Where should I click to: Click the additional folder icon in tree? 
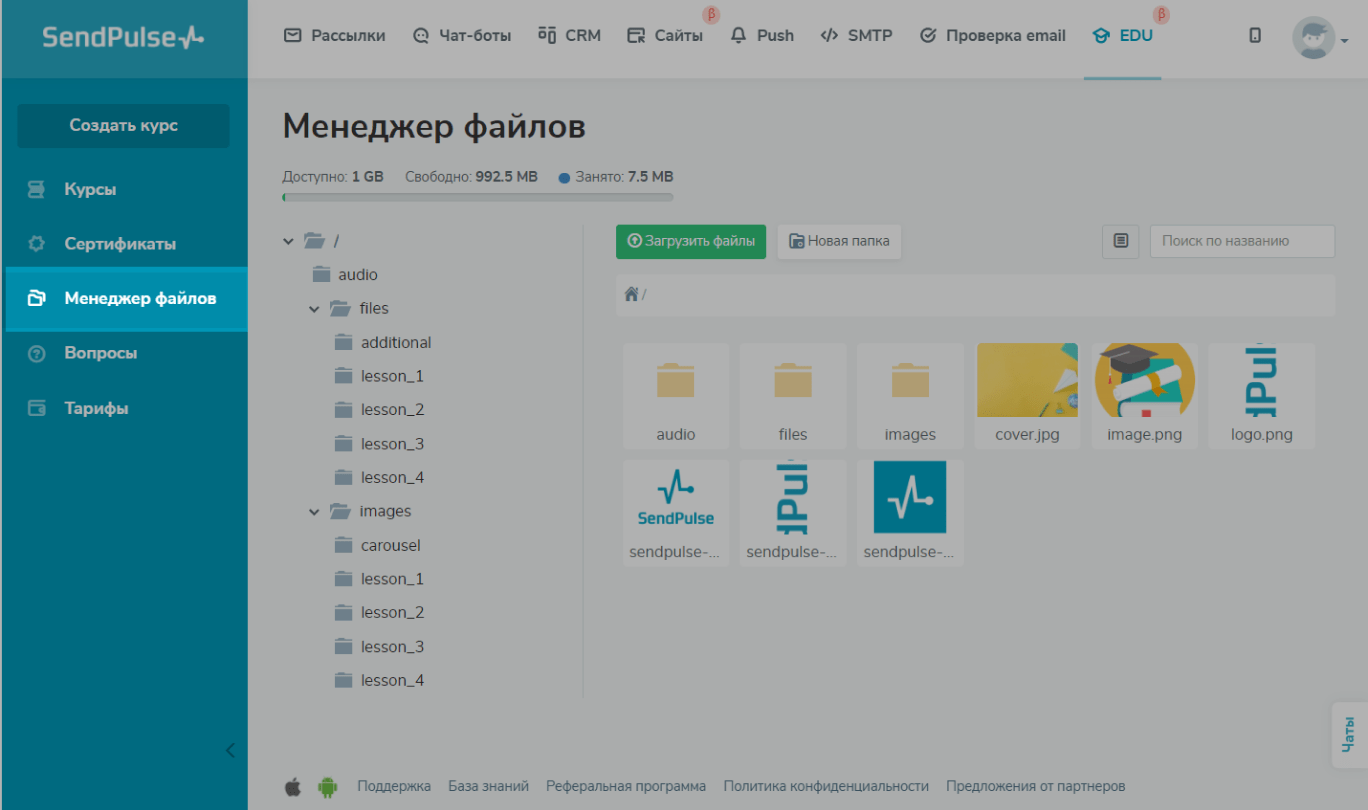(x=344, y=342)
